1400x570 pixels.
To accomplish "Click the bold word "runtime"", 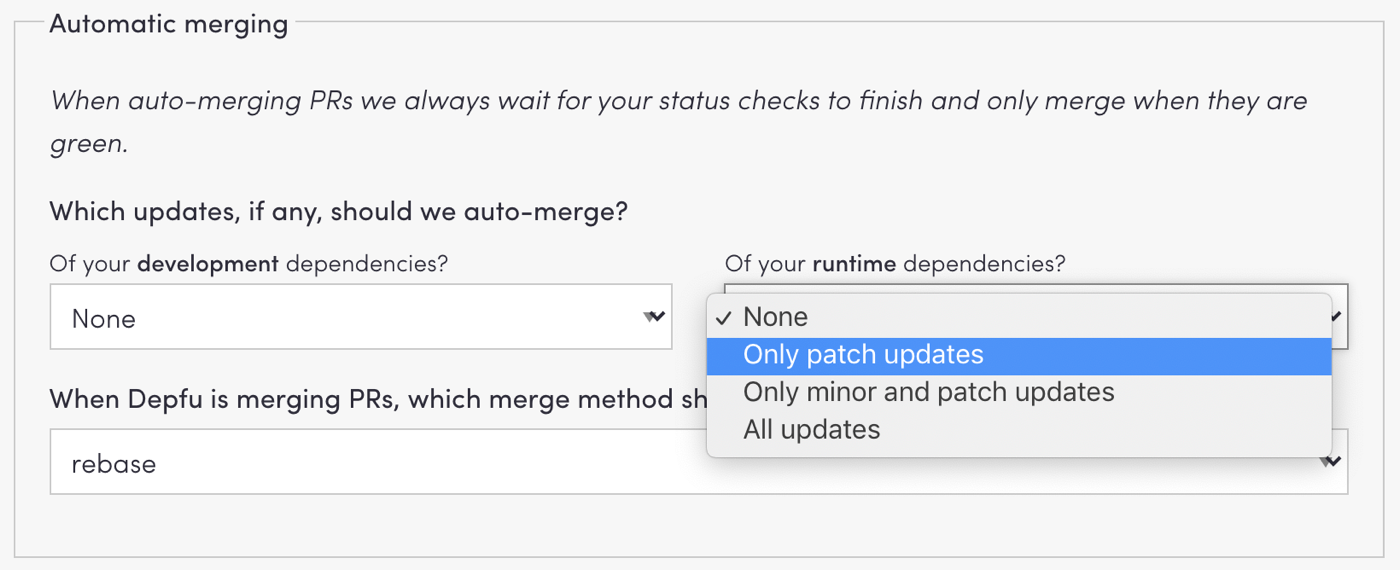I will pos(854,265).
